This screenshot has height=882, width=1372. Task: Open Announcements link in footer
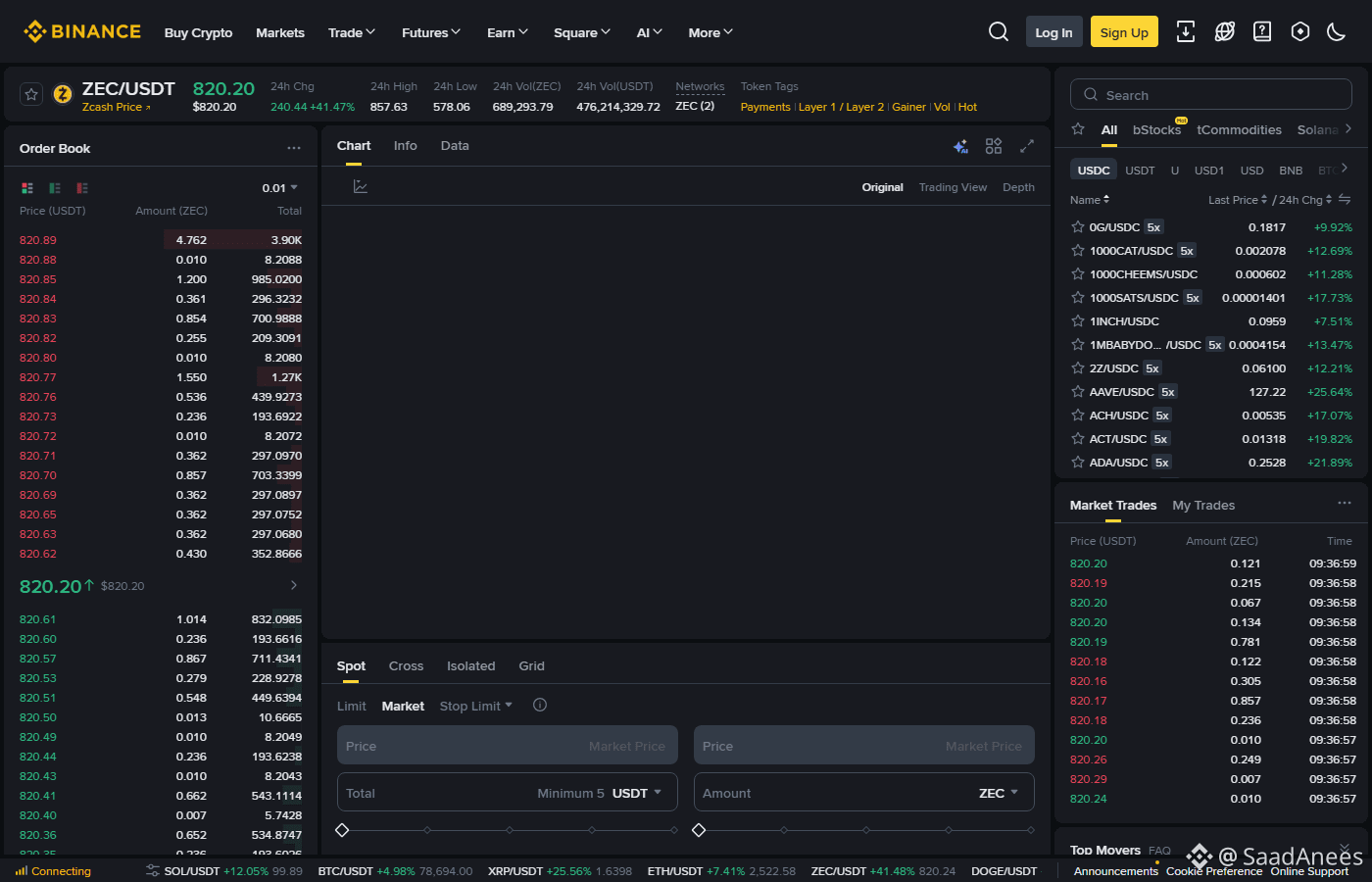click(x=1116, y=871)
